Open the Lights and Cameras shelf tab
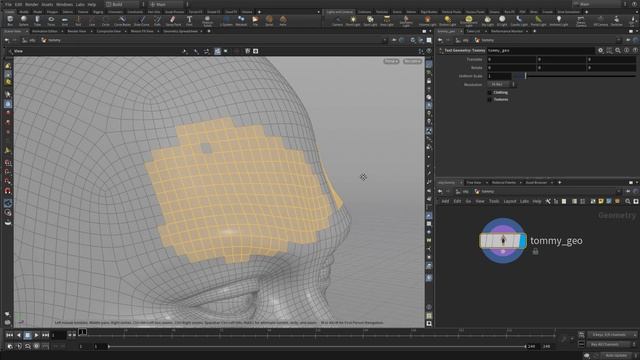This screenshot has height=360, width=640. pos(340,12)
